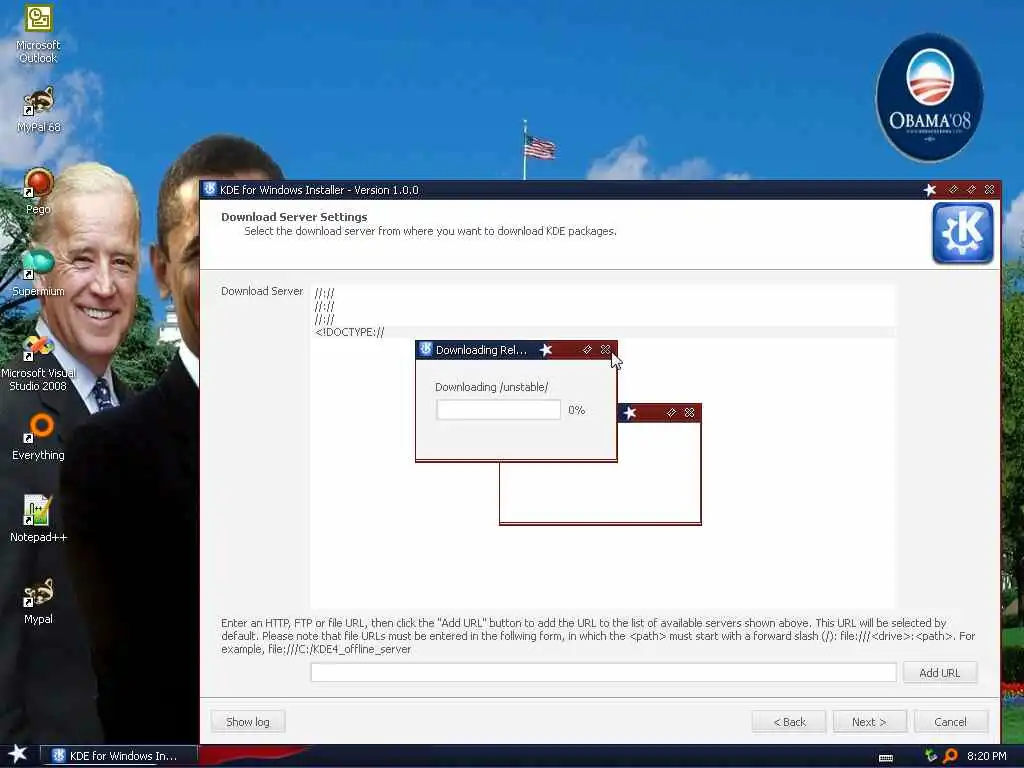
Task: Close the KDE for Windows Installer window
Action: tap(989, 189)
